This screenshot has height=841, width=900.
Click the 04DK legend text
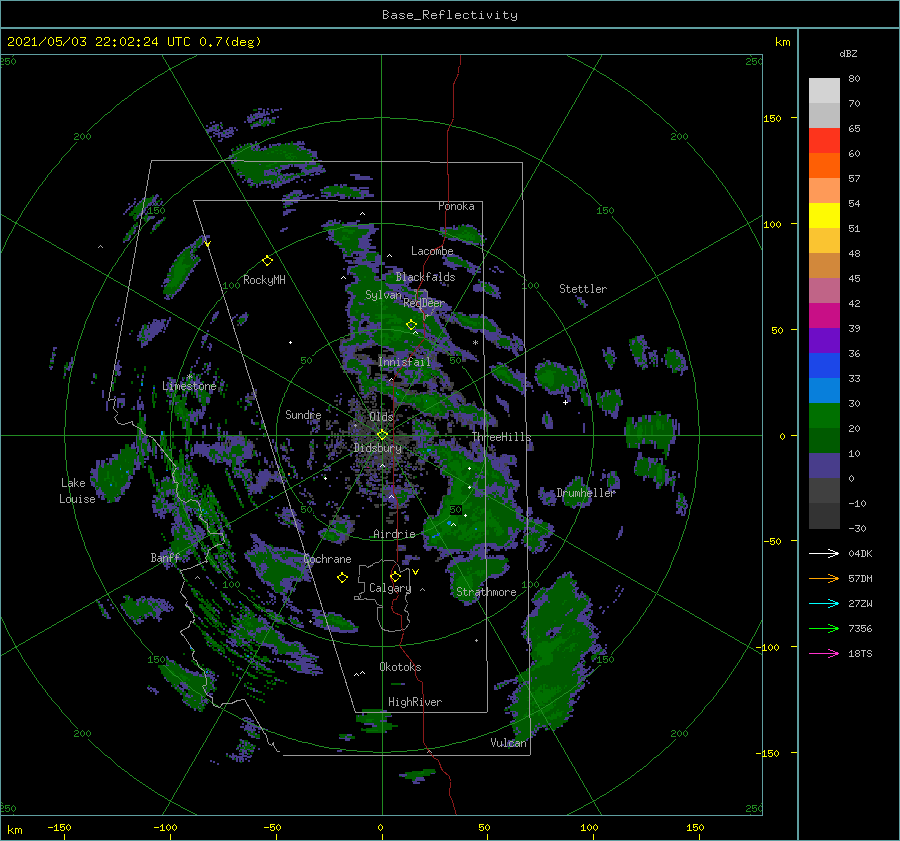point(860,553)
